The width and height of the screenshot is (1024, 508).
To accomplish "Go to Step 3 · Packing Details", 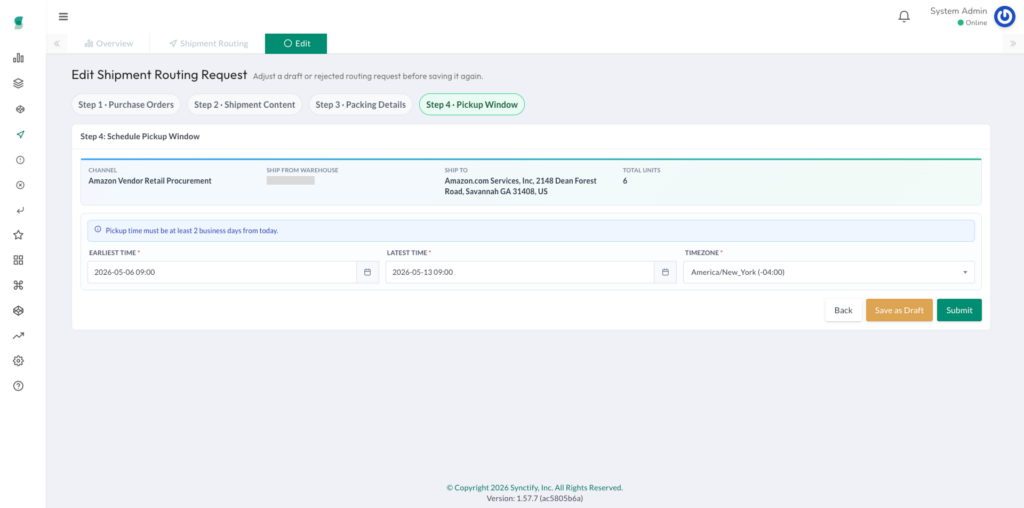I will (x=360, y=104).
